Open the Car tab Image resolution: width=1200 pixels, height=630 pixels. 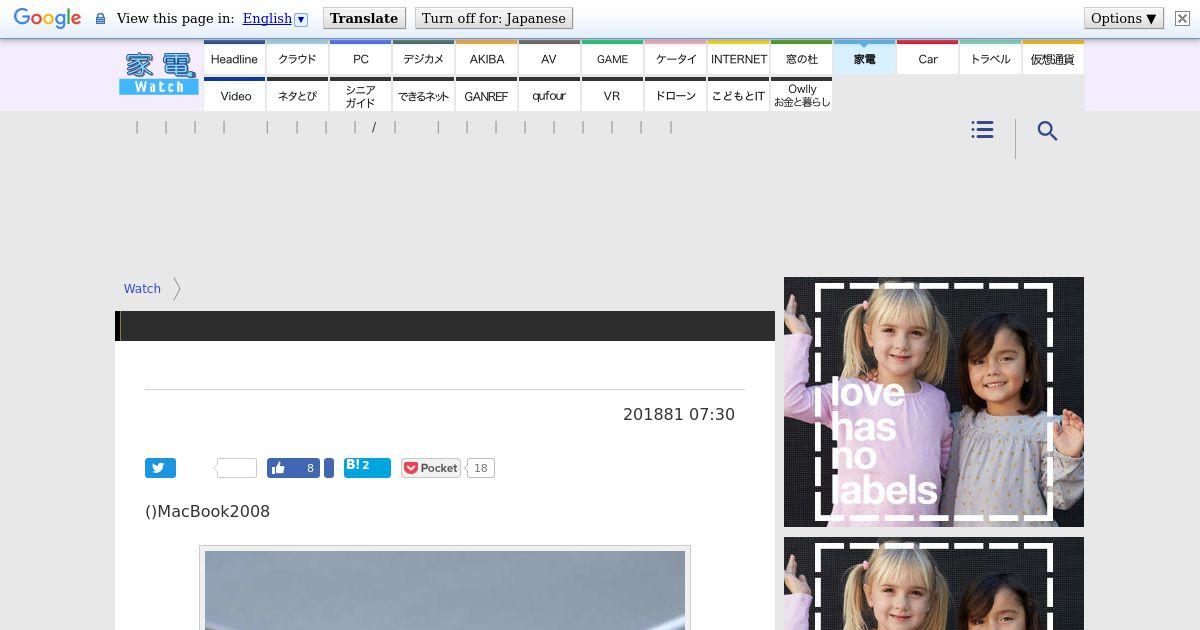[x=927, y=58]
